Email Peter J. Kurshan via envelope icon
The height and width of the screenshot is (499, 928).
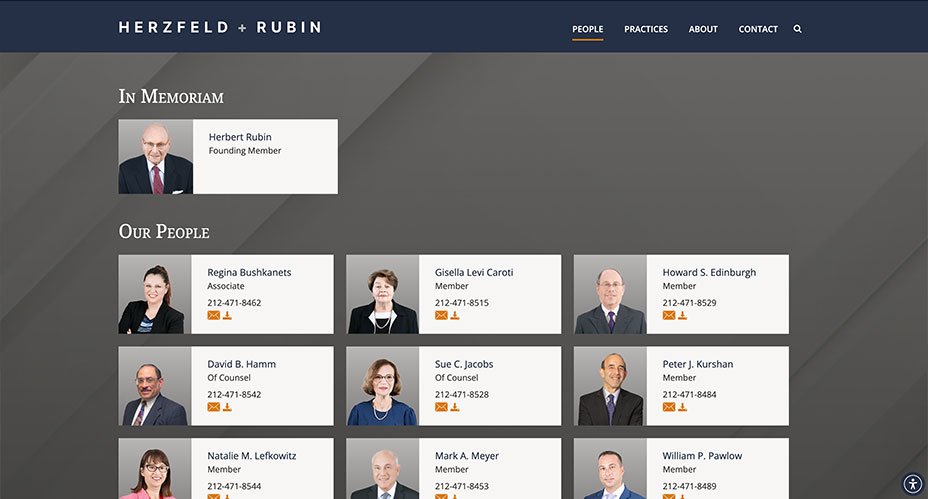click(x=669, y=407)
